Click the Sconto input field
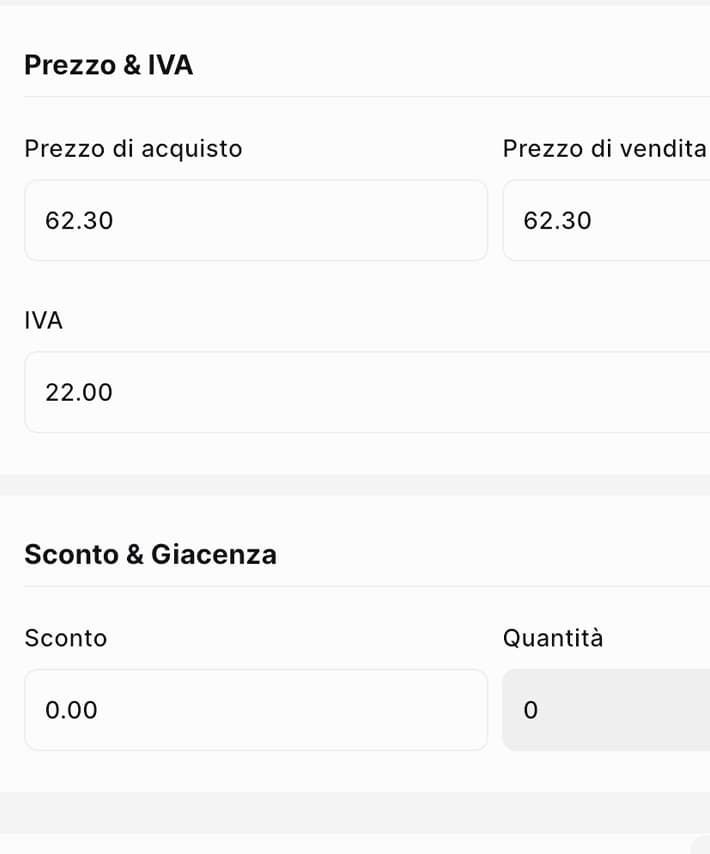The height and width of the screenshot is (854, 710). coord(256,710)
